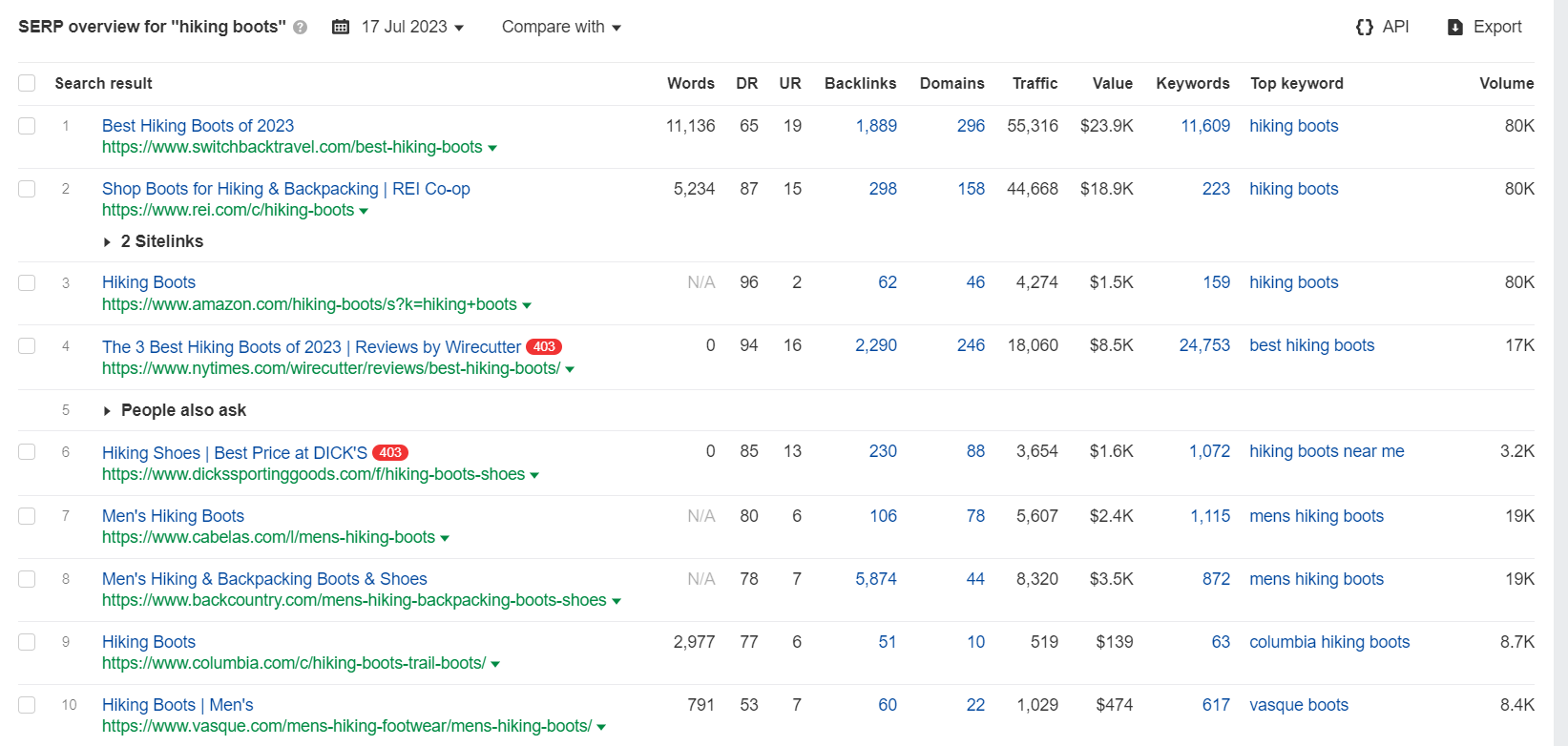The width and height of the screenshot is (1568, 746).
Task: Open the 1,889 backlinks count
Action: click(876, 126)
